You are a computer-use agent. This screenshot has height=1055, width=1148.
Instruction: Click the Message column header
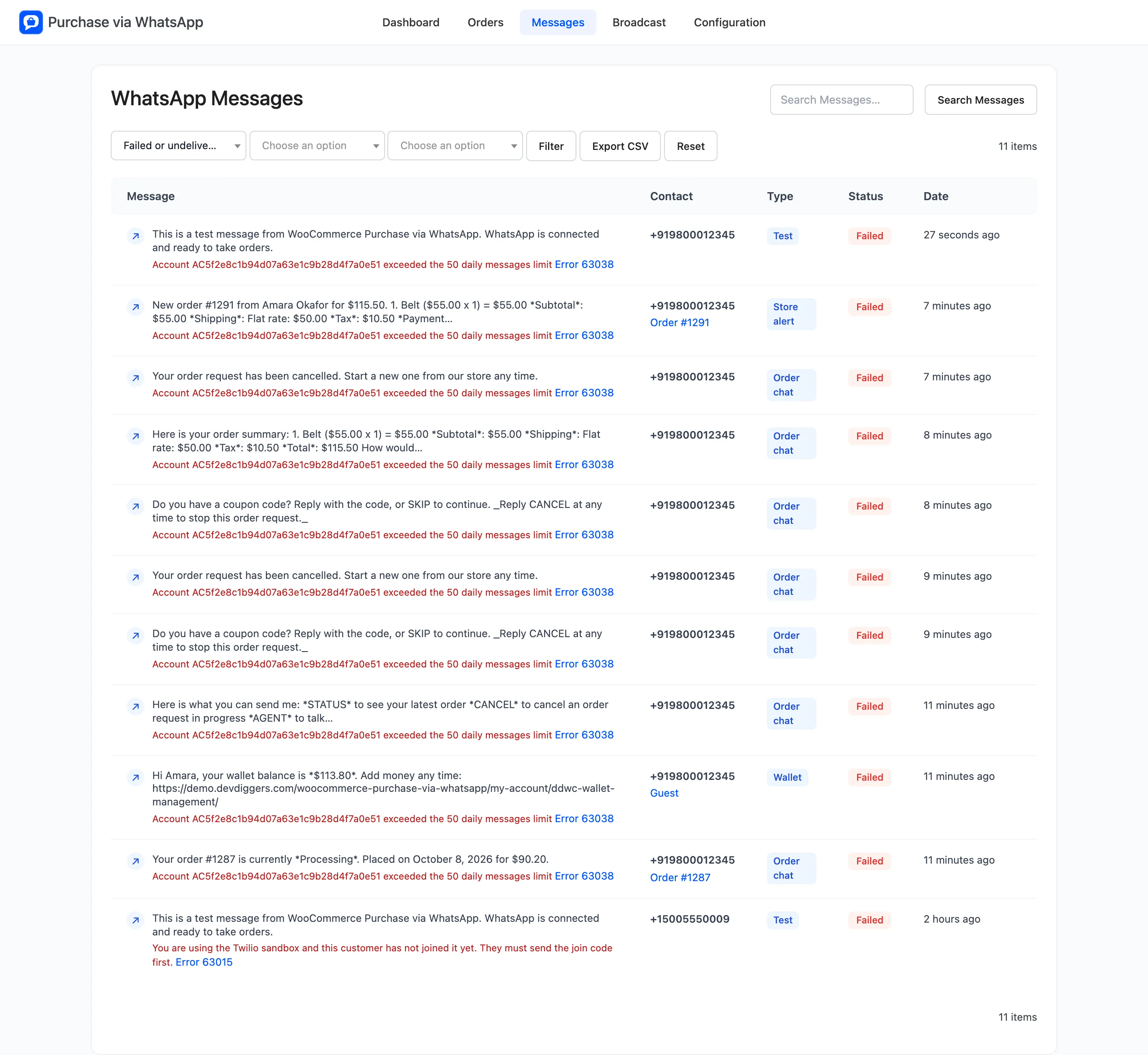(x=151, y=197)
